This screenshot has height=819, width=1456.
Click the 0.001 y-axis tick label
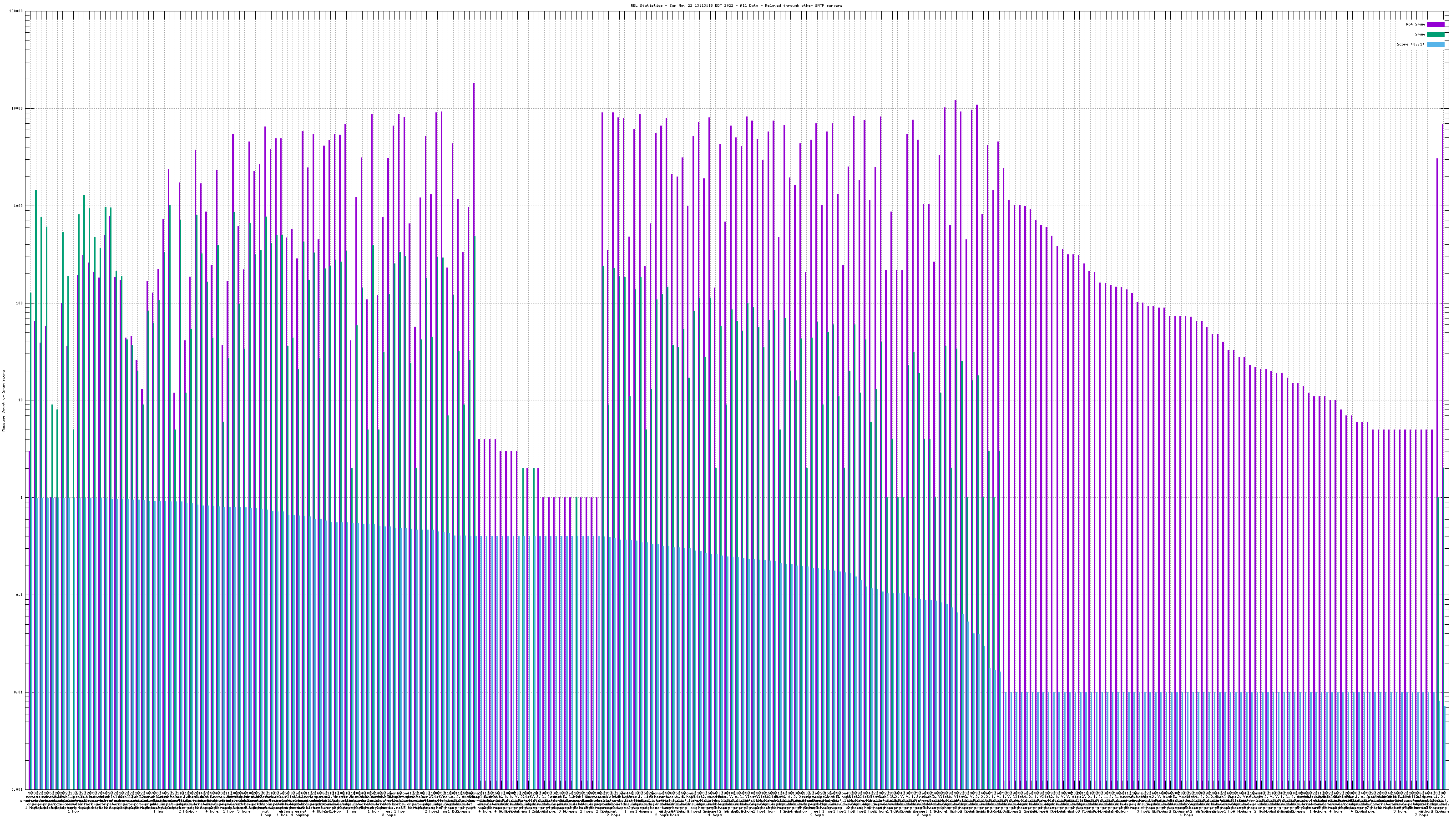[x=18, y=789]
